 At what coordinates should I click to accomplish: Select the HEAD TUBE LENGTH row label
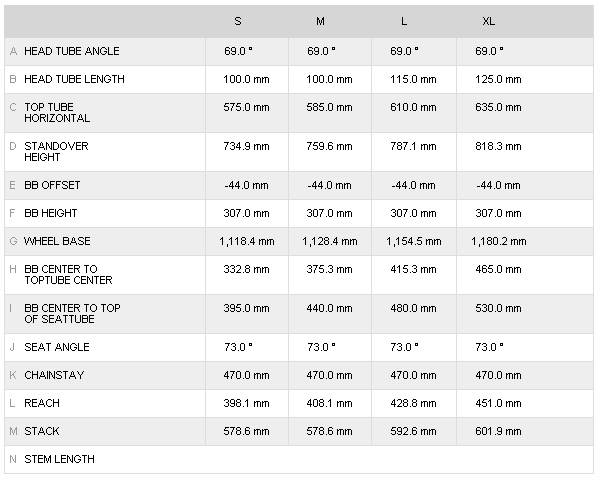(74, 79)
